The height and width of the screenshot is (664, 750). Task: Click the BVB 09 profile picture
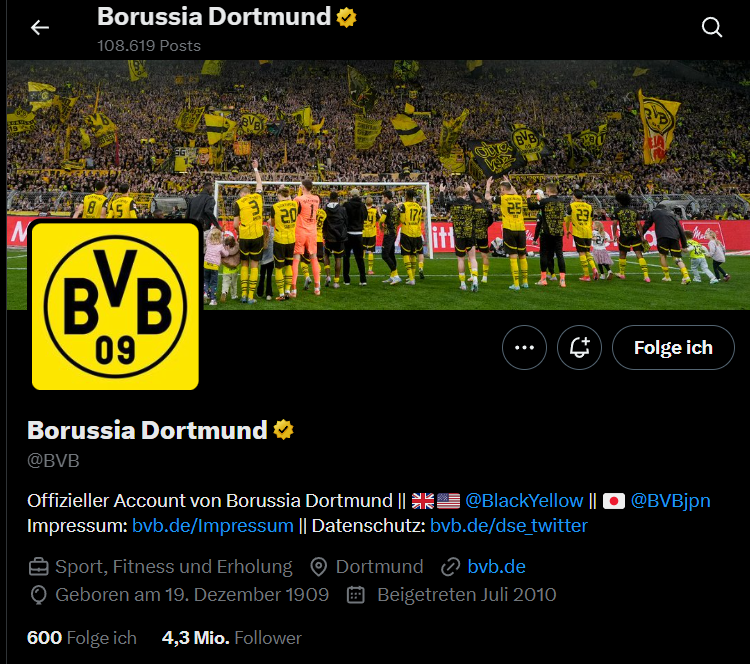[115, 306]
